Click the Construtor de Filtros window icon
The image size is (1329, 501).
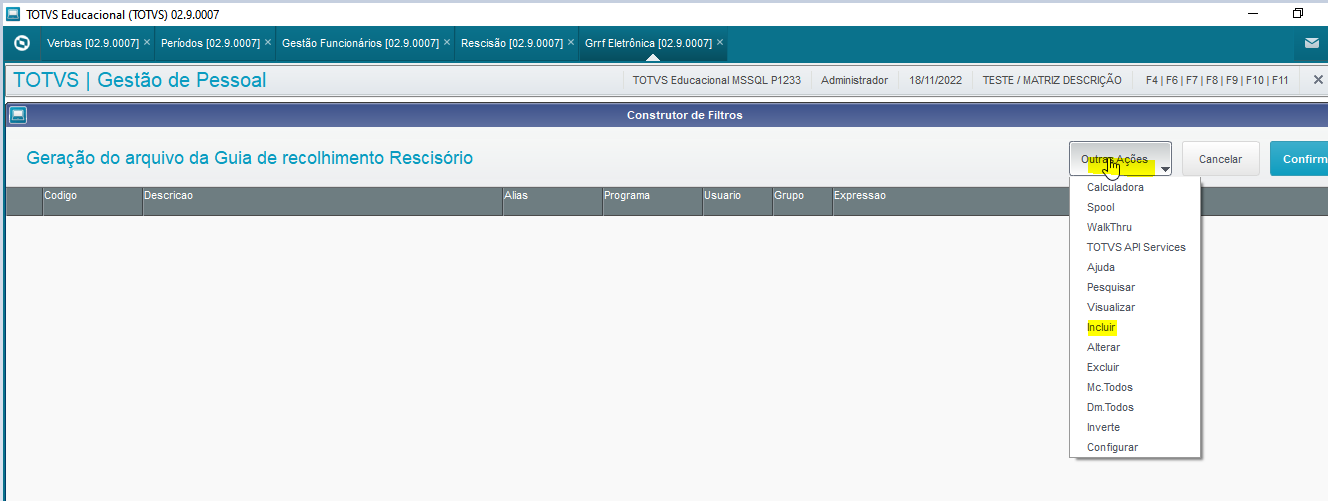pyautogui.click(x=17, y=115)
